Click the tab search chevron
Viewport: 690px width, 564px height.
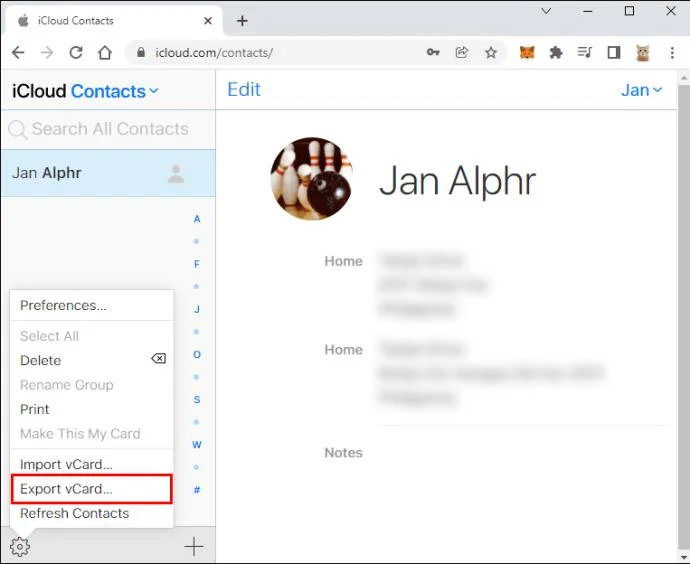coord(546,11)
